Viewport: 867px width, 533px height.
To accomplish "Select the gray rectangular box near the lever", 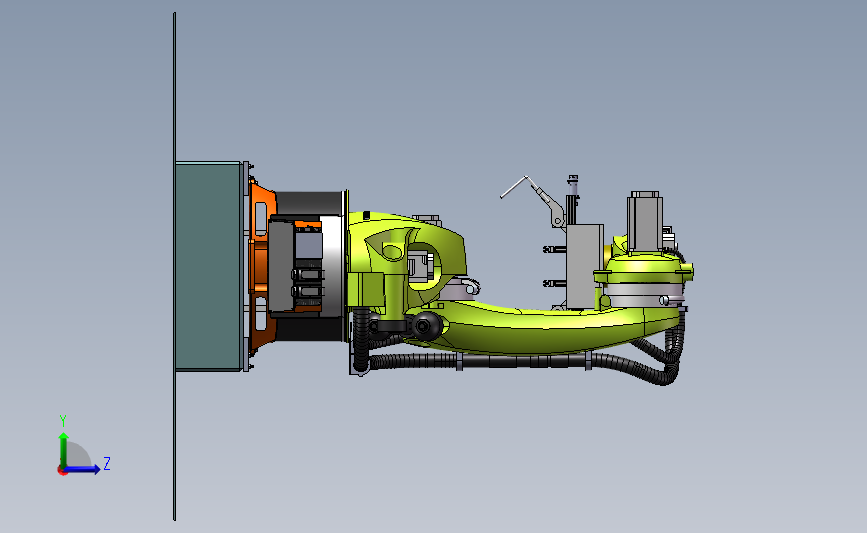I will tap(585, 266).
